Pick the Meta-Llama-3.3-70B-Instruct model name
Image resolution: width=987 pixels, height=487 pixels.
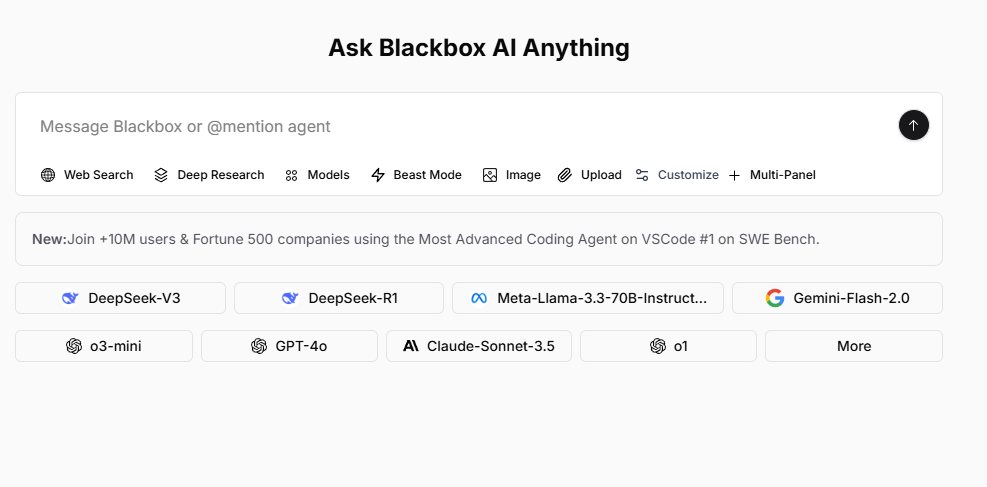pos(602,298)
